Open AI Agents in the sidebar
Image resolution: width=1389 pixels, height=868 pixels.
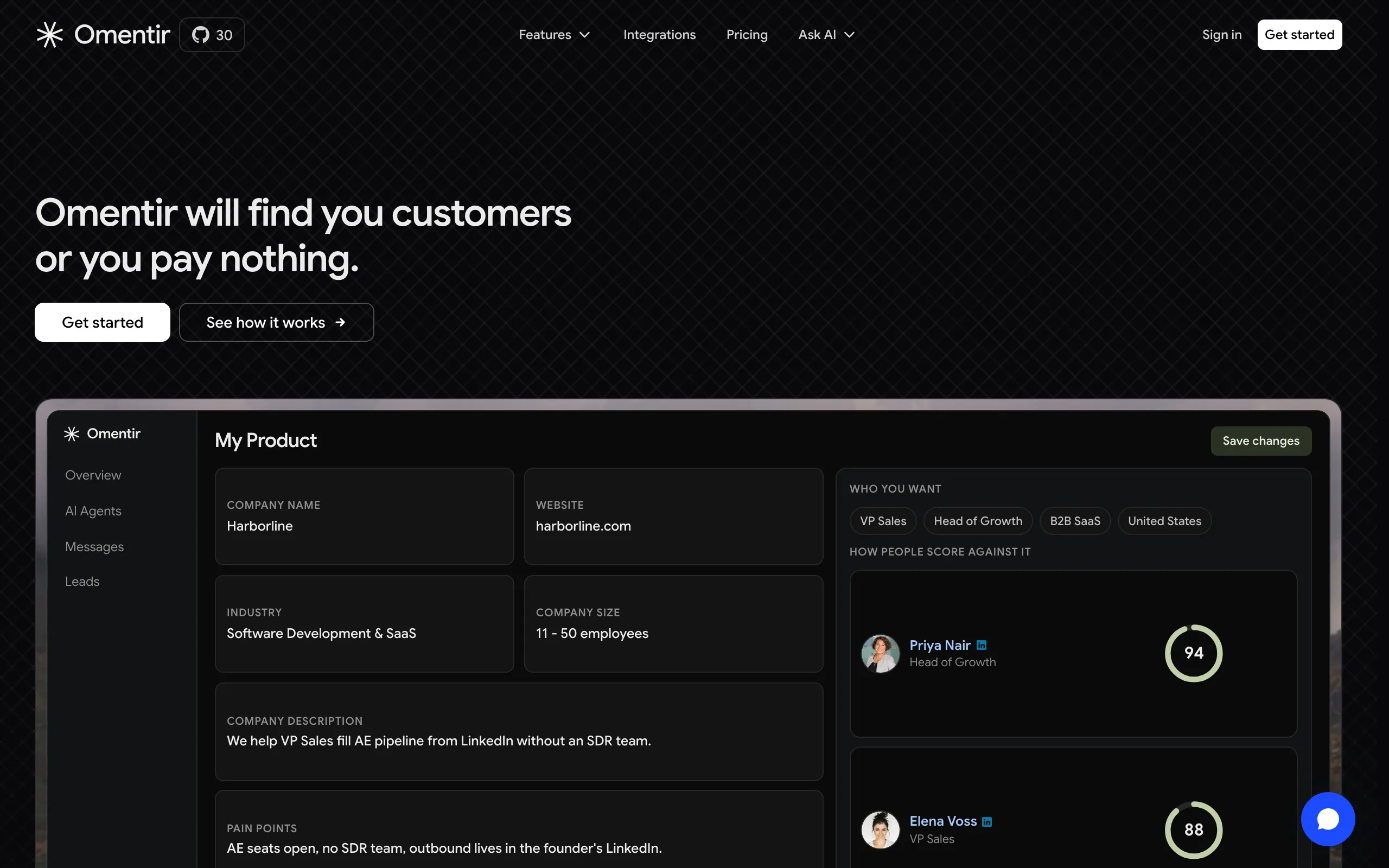point(93,511)
